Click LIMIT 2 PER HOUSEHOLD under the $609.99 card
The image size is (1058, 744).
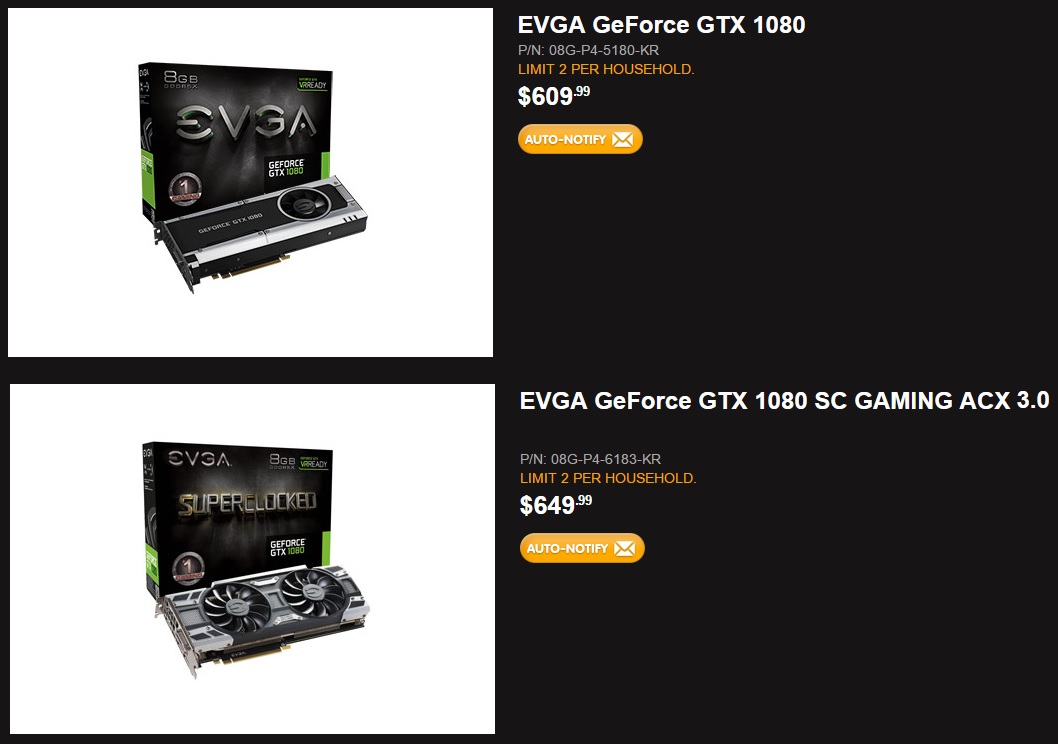click(606, 69)
